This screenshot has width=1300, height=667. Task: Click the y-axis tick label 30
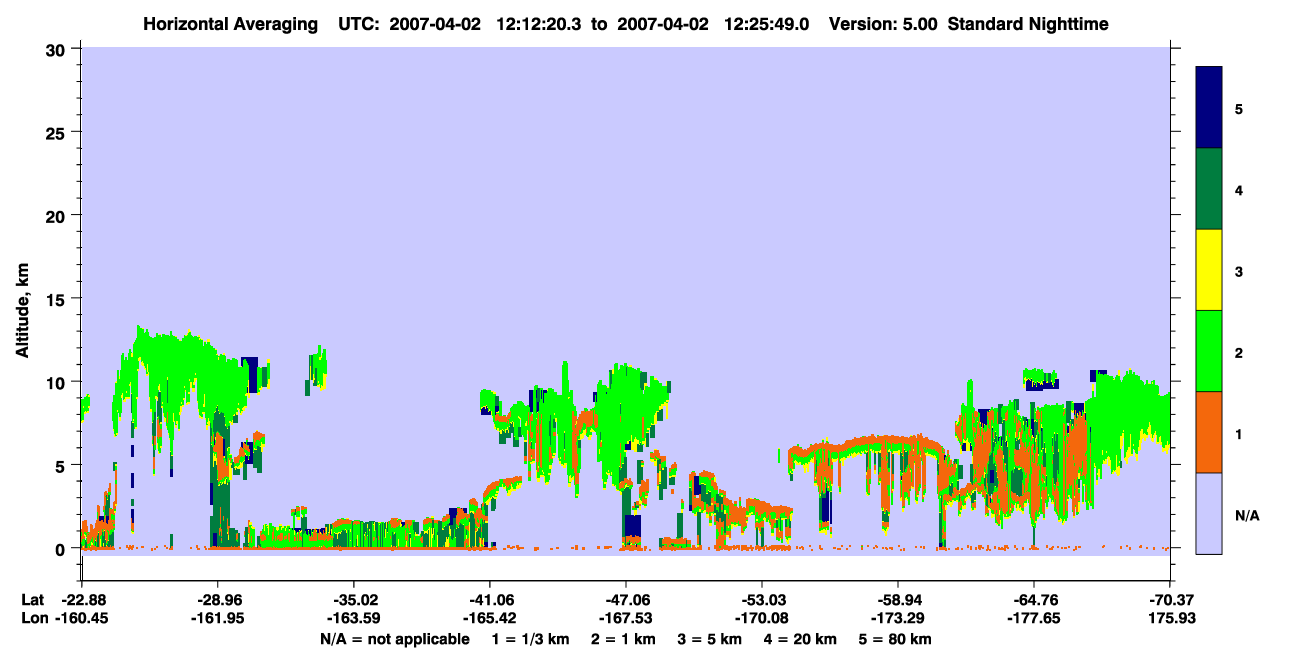pos(58,49)
